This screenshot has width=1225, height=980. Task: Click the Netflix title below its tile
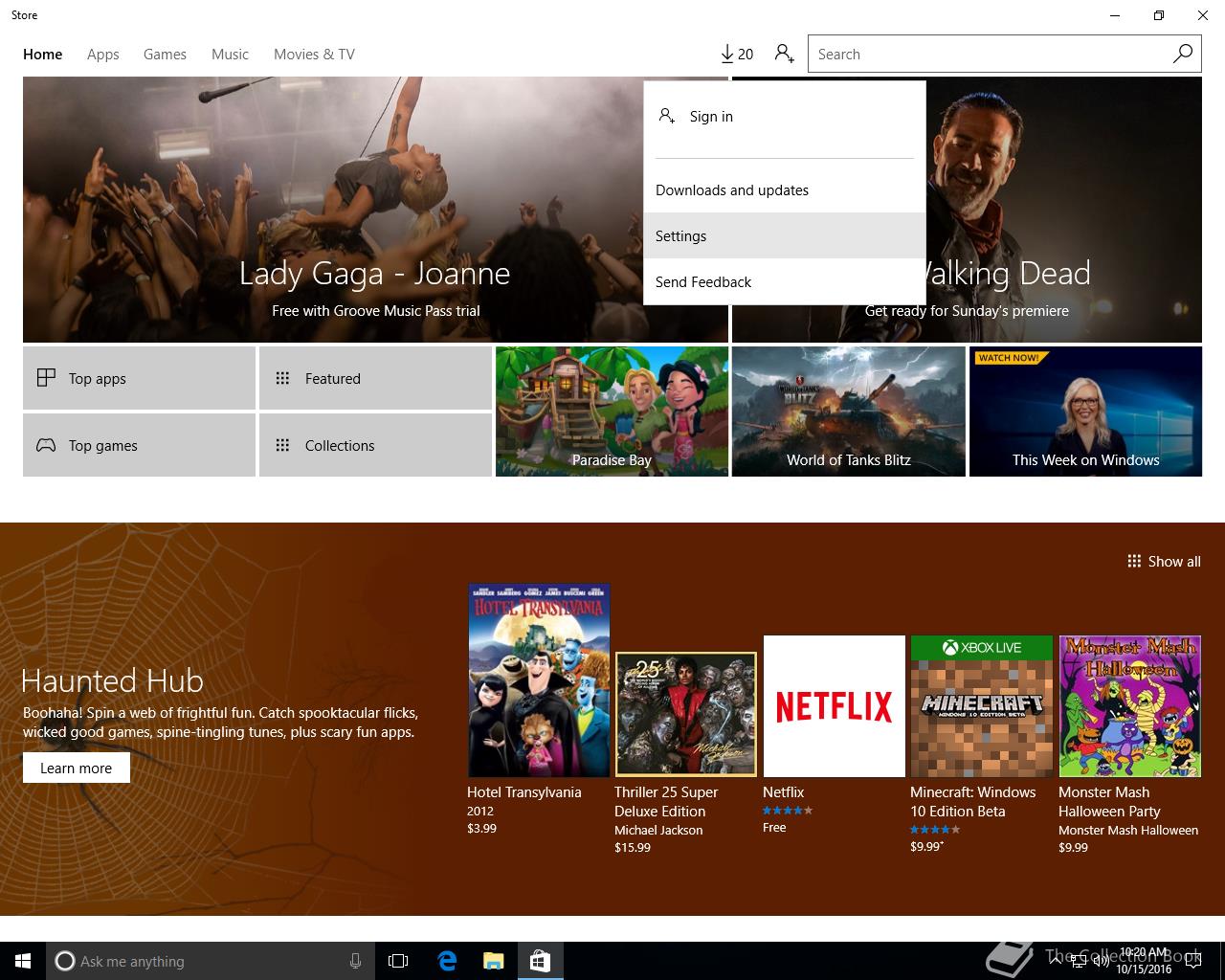(x=784, y=792)
